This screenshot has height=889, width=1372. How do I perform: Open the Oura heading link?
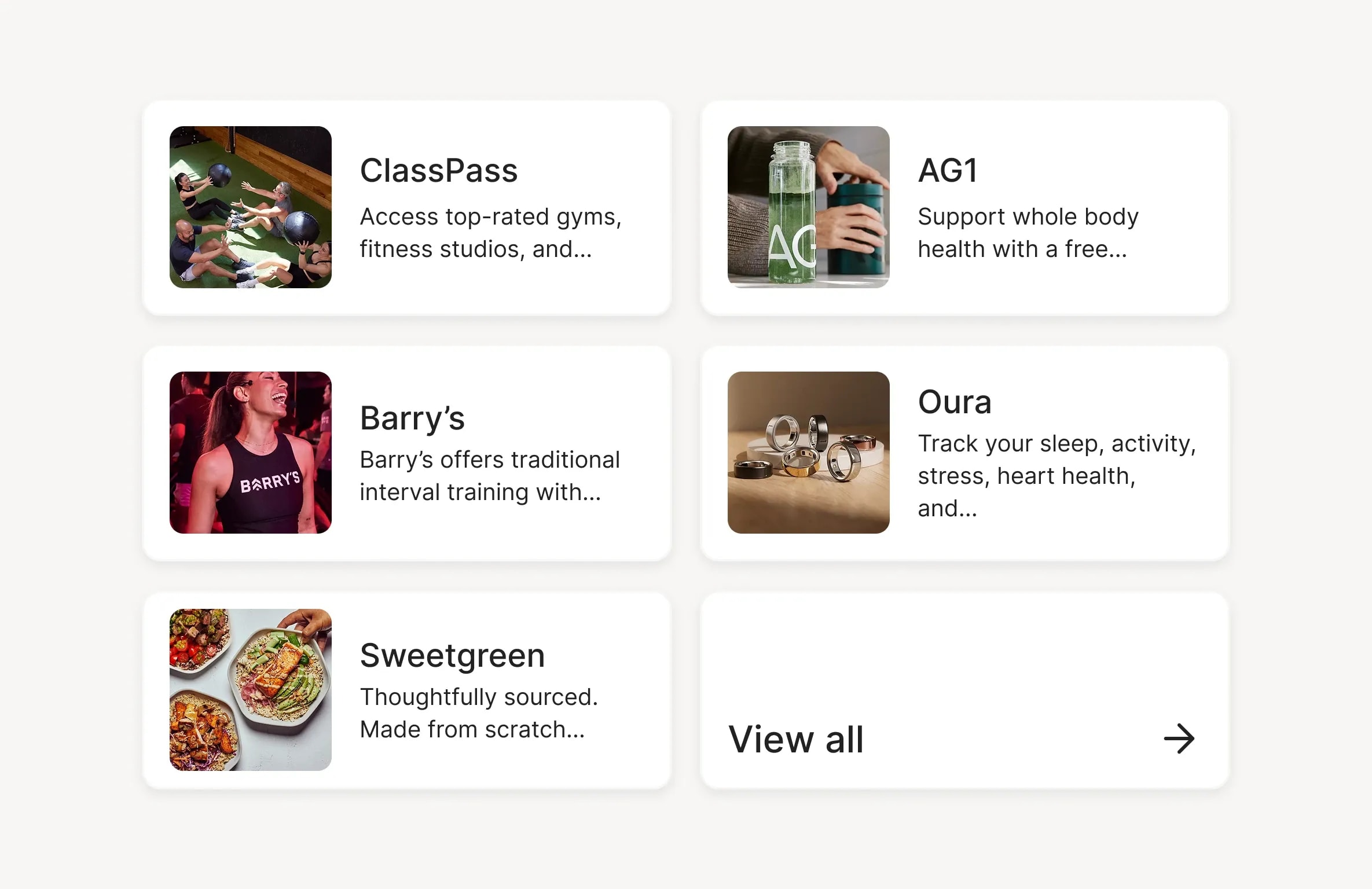[x=955, y=402]
